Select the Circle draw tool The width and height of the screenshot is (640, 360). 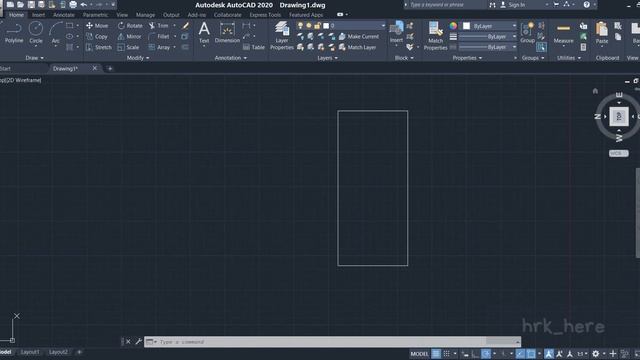[x=36, y=33]
